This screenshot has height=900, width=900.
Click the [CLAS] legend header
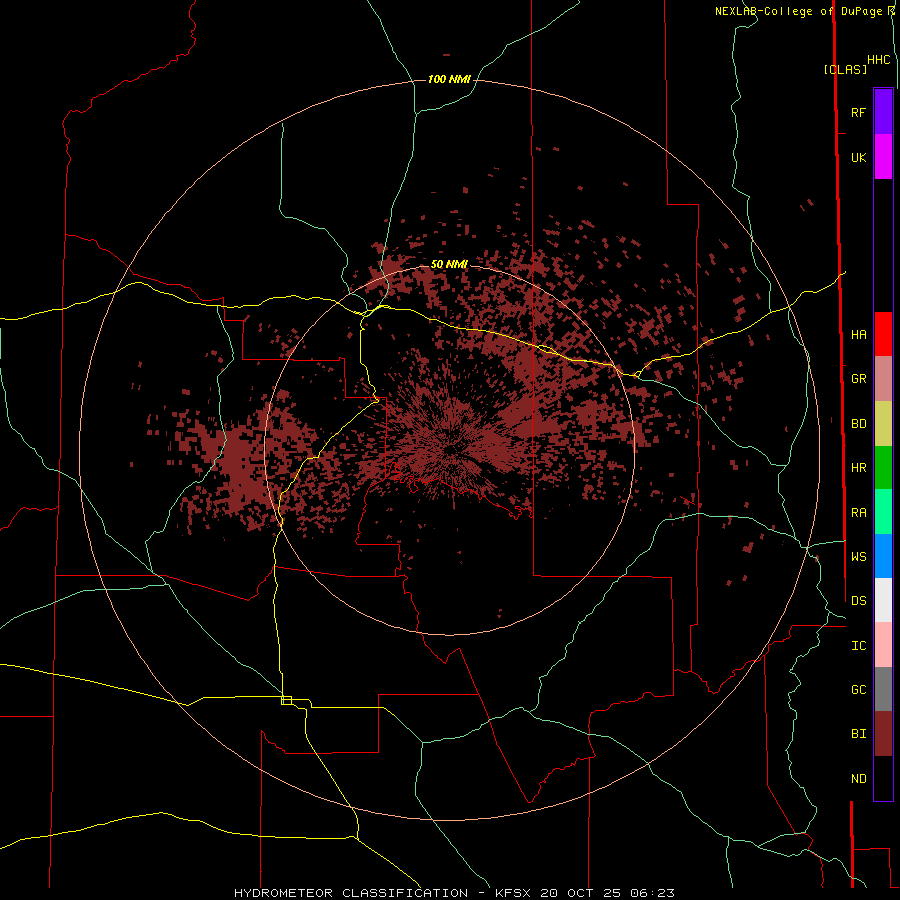coord(845,69)
